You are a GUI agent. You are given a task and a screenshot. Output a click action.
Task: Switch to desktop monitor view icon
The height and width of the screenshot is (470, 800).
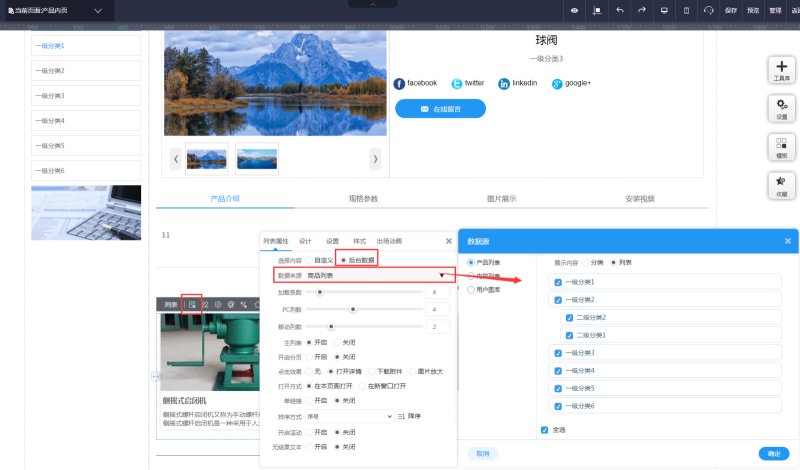point(664,10)
